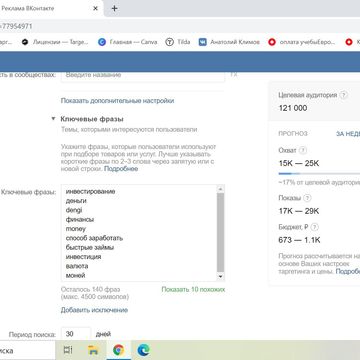Click the 121 000 audience value
Viewport: 360px width, 360px height.
293,108
